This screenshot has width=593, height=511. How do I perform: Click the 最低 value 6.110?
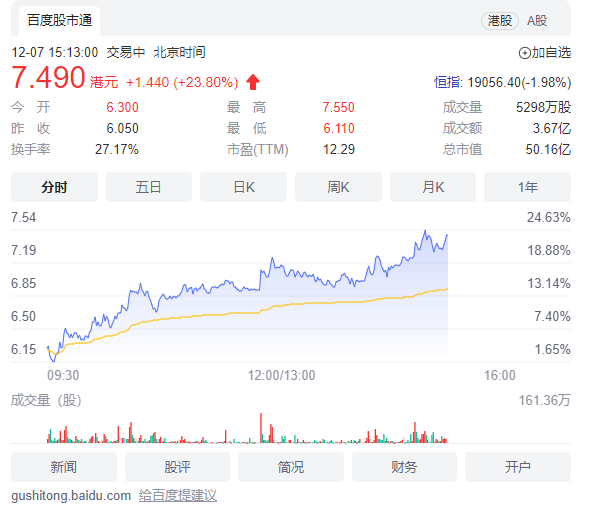coord(339,129)
